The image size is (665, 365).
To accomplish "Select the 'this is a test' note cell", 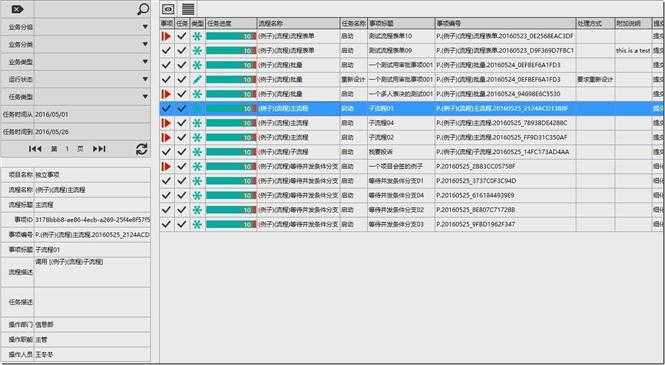I will (633, 51).
